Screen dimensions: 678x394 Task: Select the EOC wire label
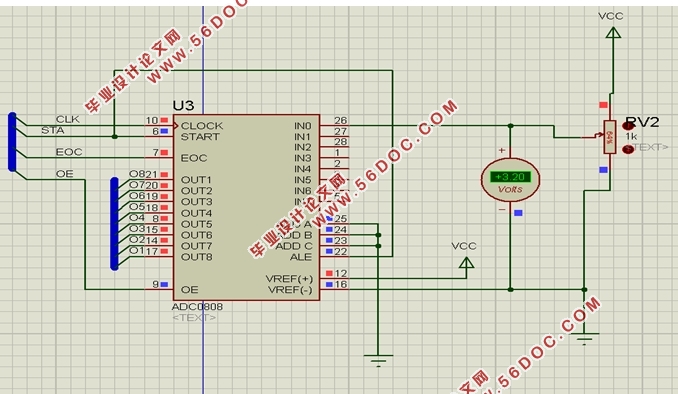tap(69, 152)
